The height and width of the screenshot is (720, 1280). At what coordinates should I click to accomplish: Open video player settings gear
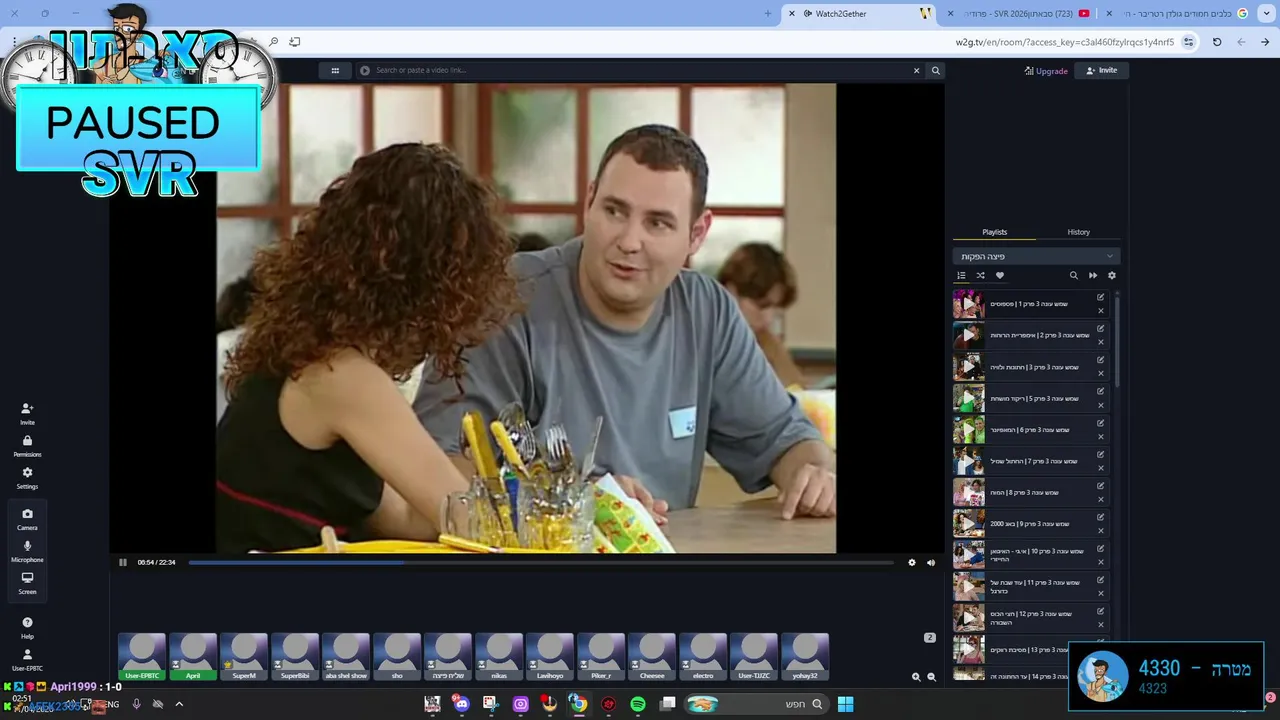pyautogui.click(x=912, y=562)
